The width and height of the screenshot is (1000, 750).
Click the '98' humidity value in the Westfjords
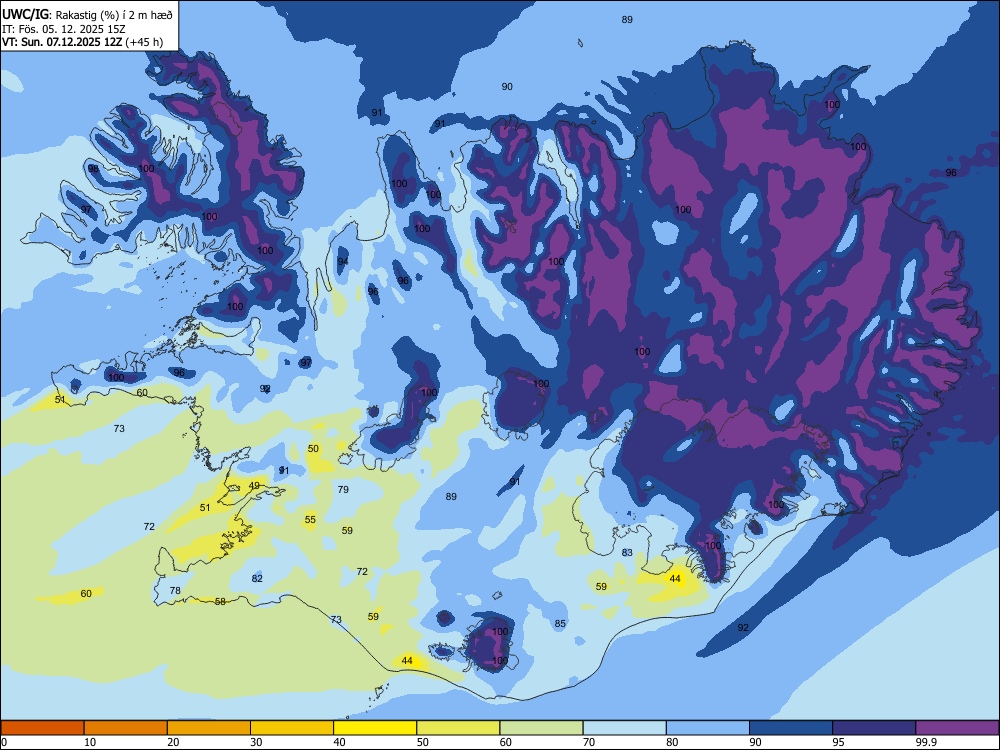click(x=94, y=169)
